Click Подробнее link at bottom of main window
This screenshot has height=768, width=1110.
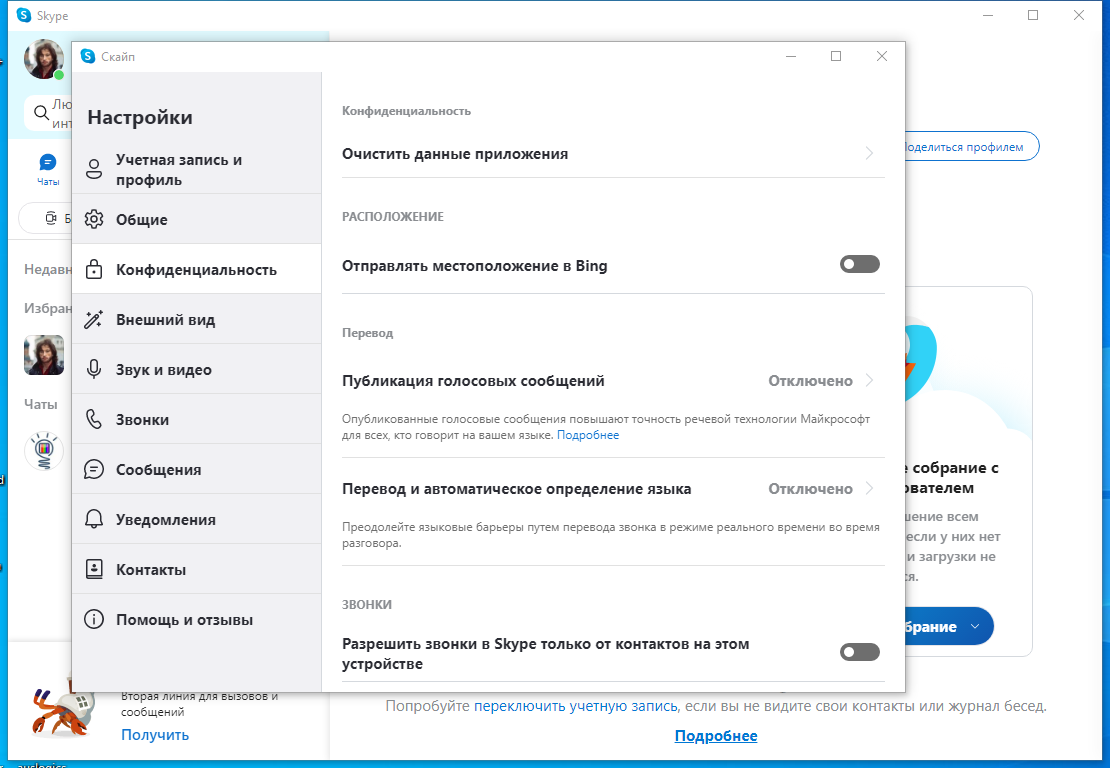pyautogui.click(x=716, y=735)
